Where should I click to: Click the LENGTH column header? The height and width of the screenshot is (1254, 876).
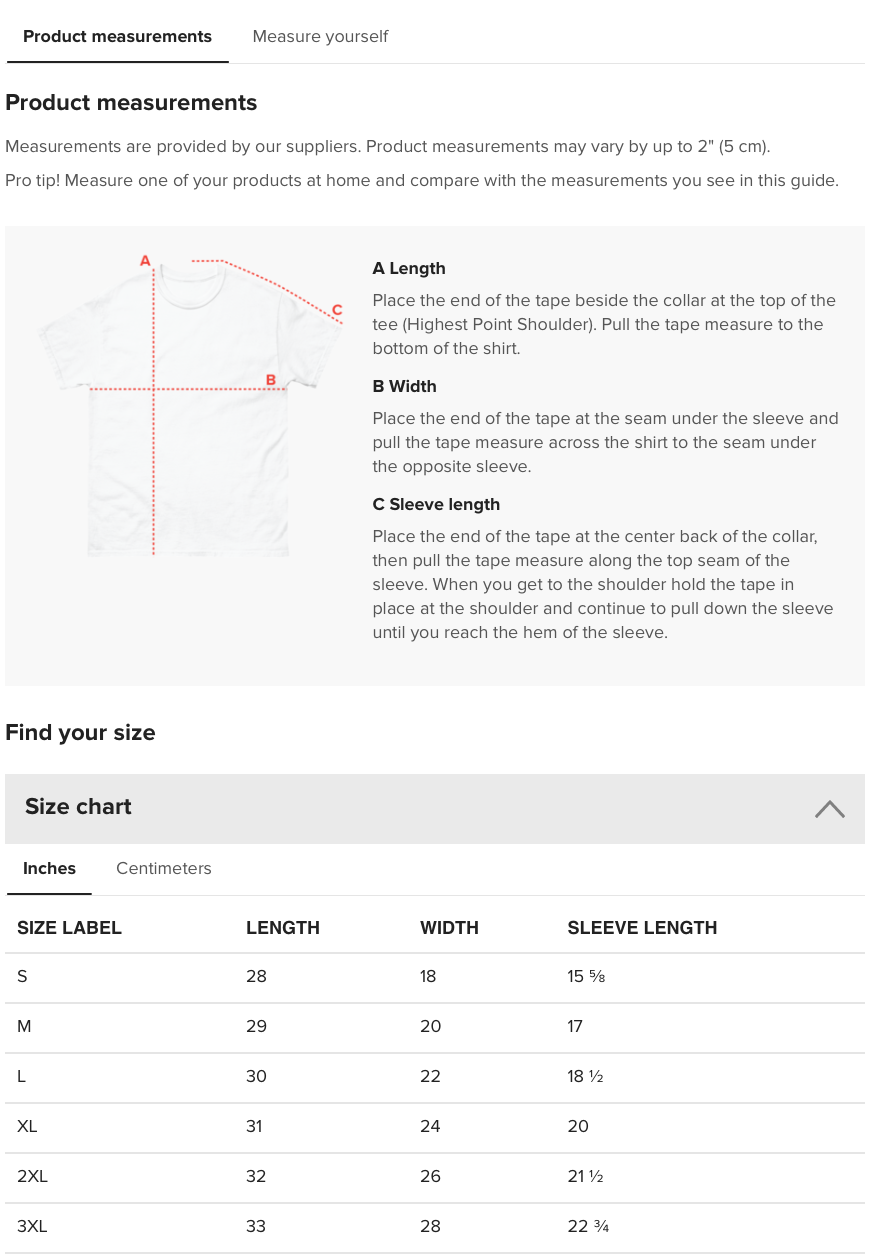[x=283, y=928]
